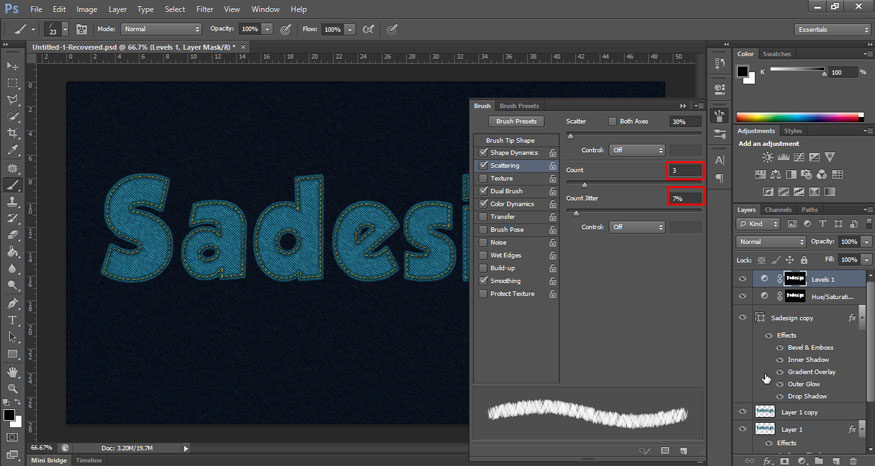
Task: Open Brush Tip Shape settings
Action: tap(510, 140)
